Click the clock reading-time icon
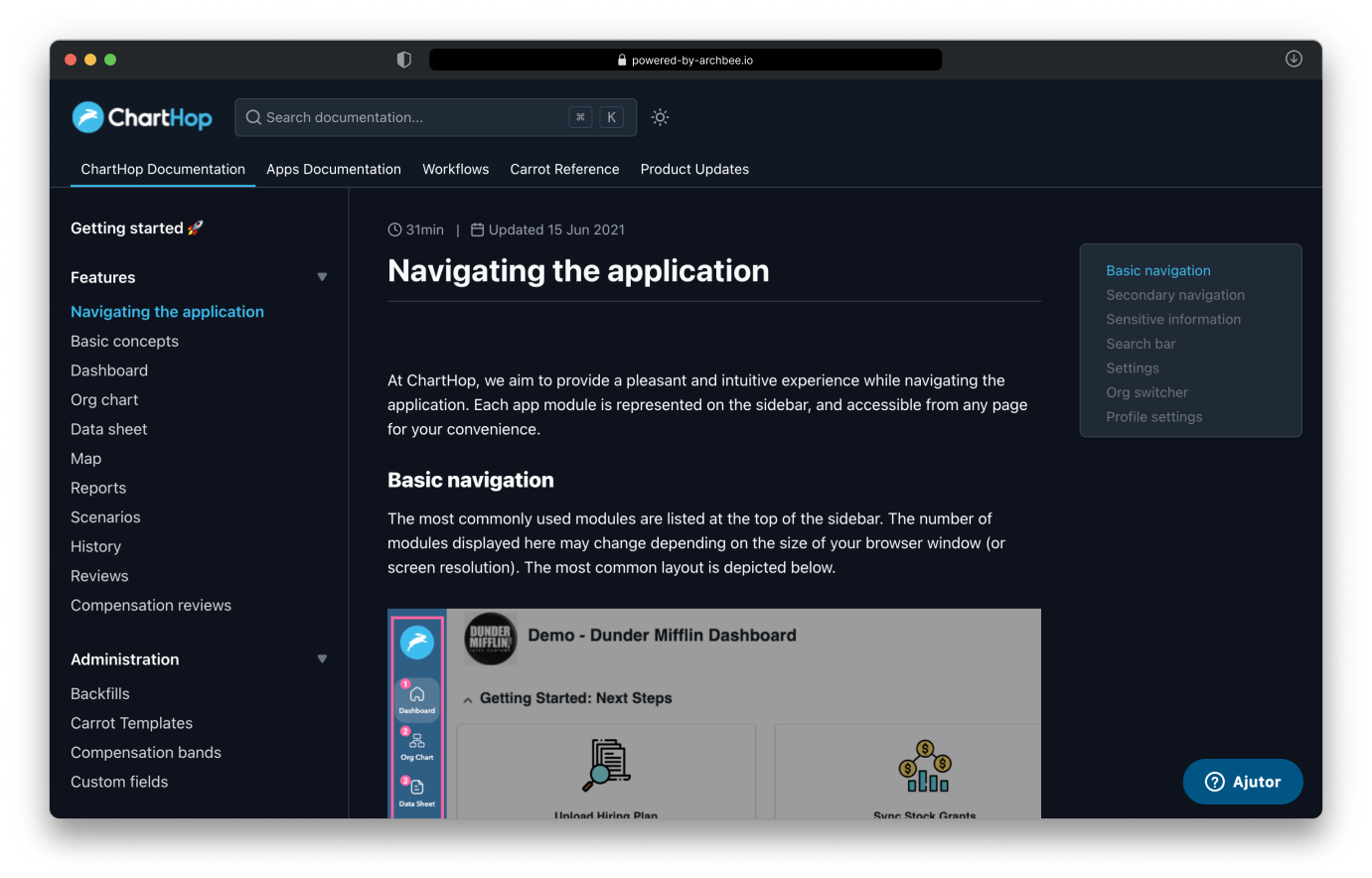1372x878 pixels. [394, 229]
